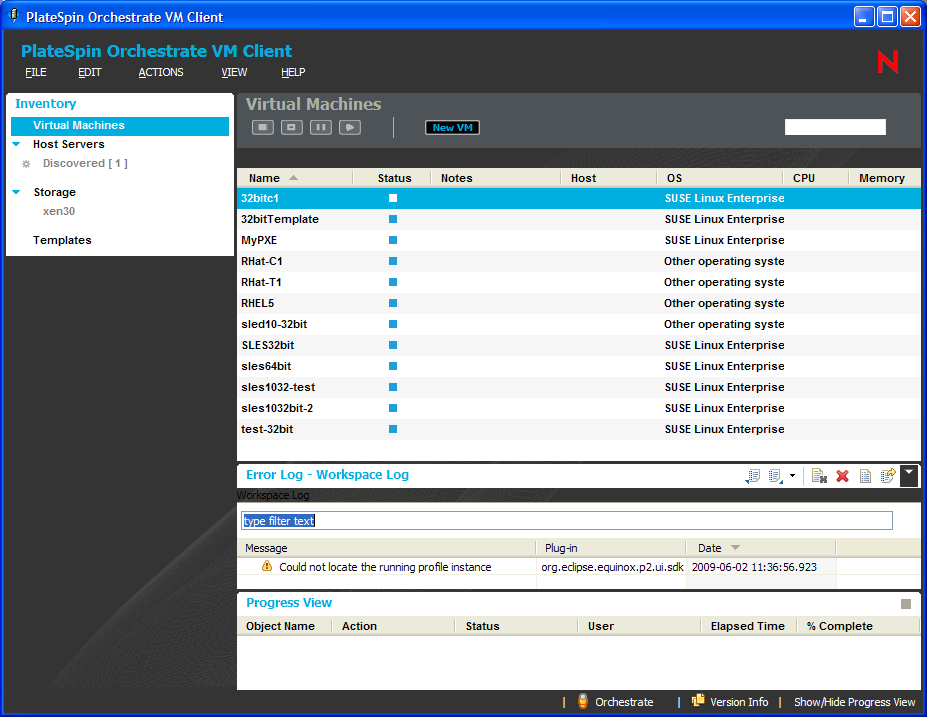
Task: Click the Status column header
Action: 394,178
